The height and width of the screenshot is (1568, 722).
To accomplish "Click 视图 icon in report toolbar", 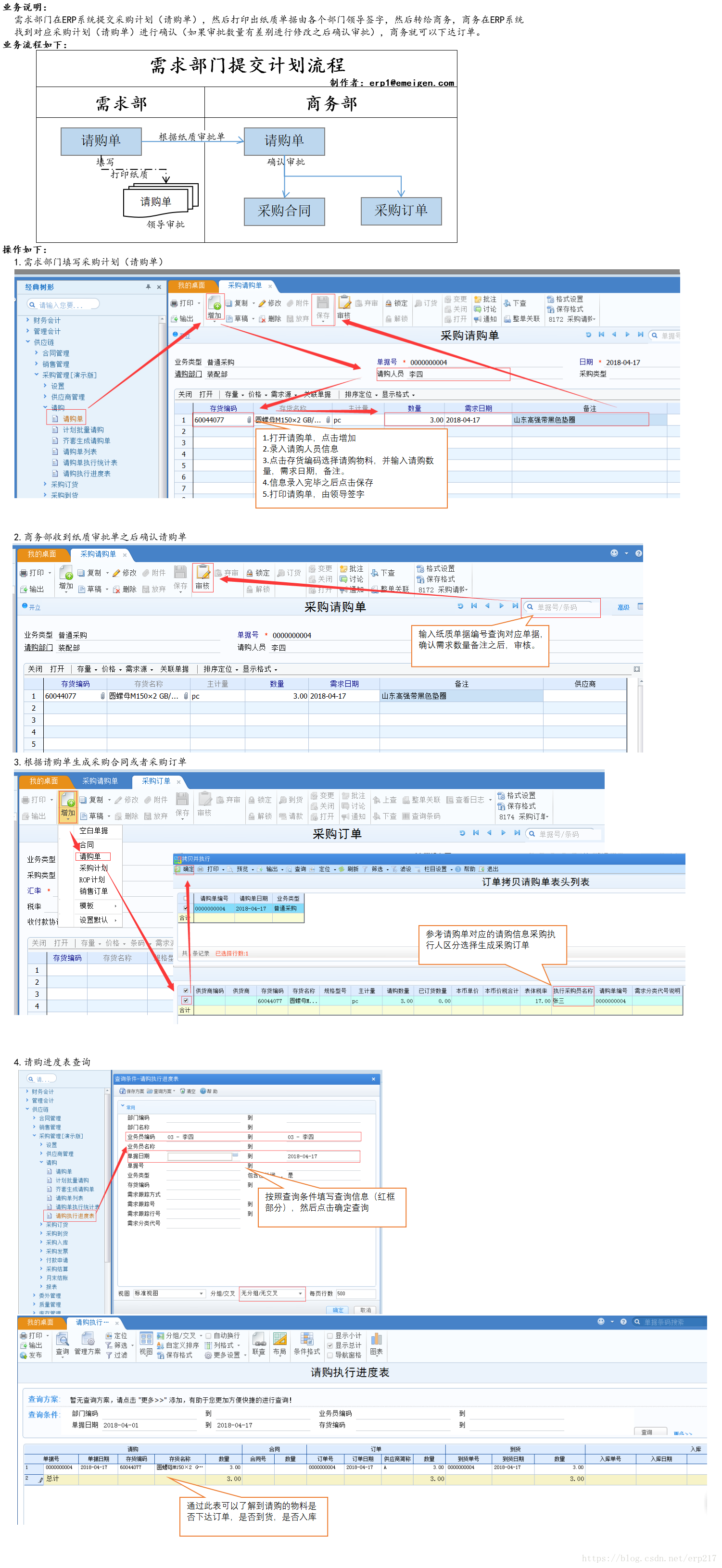I will (146, 1344).
